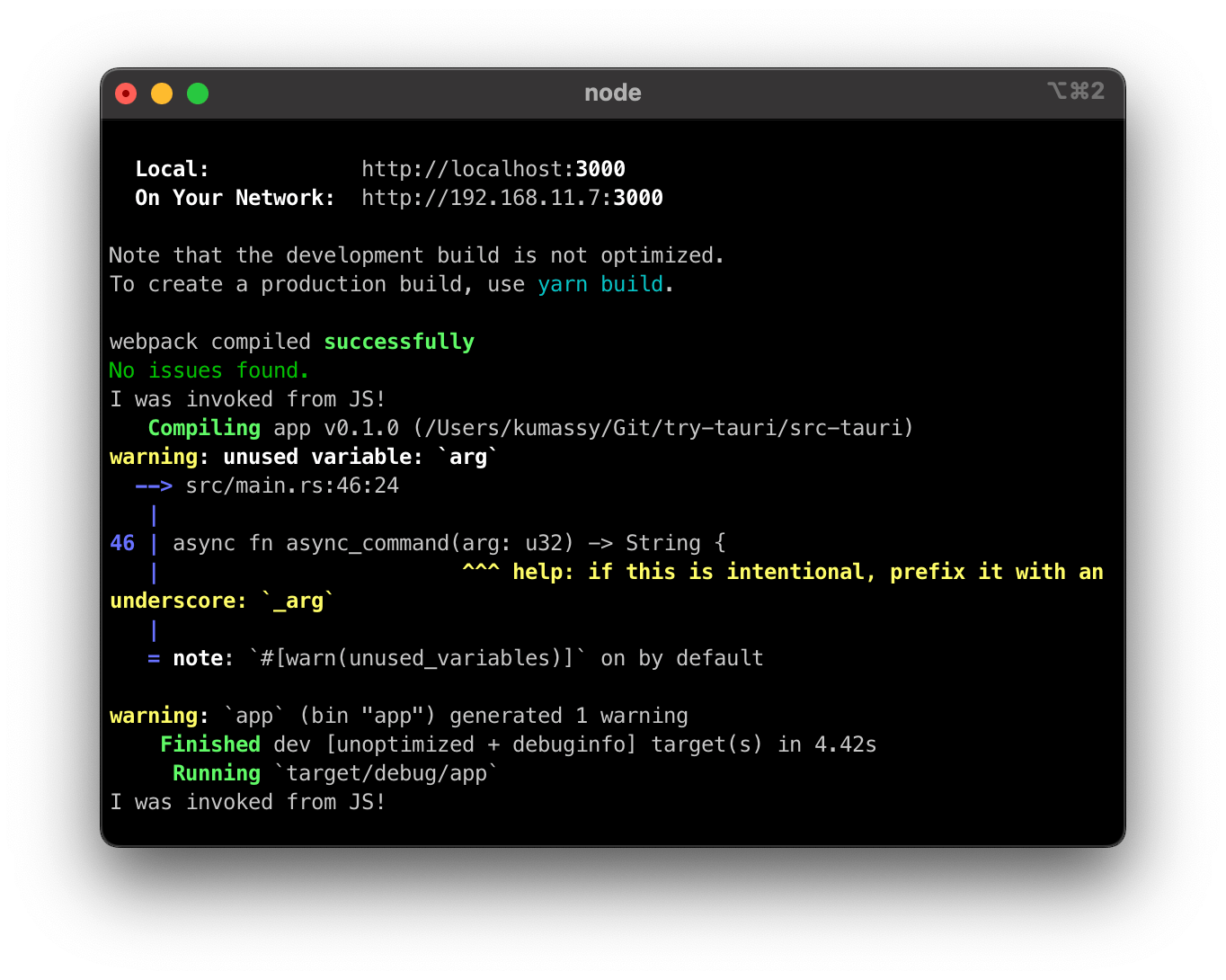
Task: Click the node title in the title bar
Action: [612, 93]
